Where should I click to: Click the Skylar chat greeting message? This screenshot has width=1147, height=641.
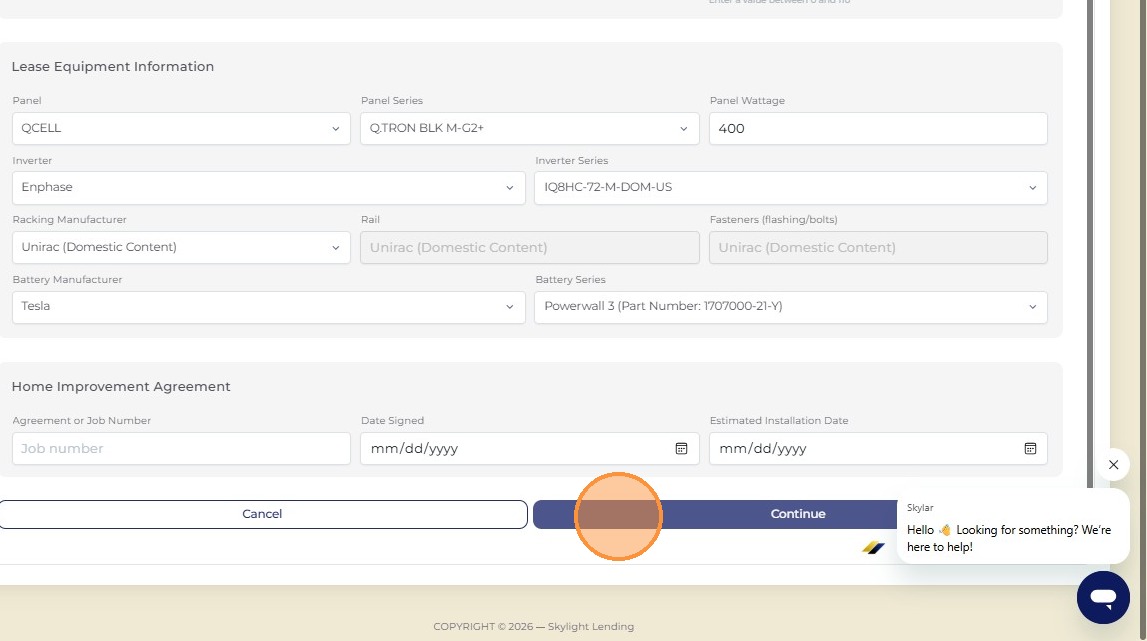1012,527
